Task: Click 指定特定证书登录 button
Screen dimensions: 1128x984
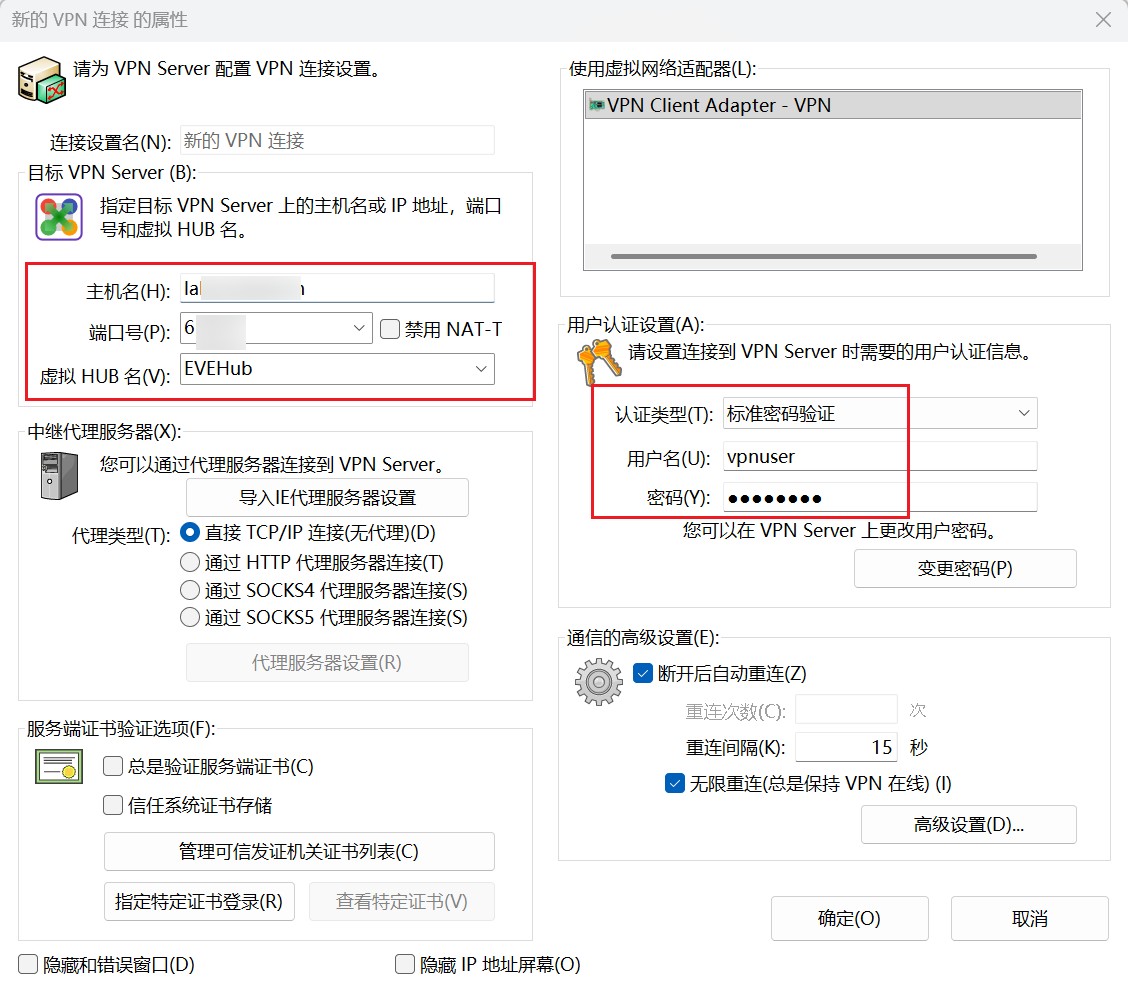Action: 199,901
